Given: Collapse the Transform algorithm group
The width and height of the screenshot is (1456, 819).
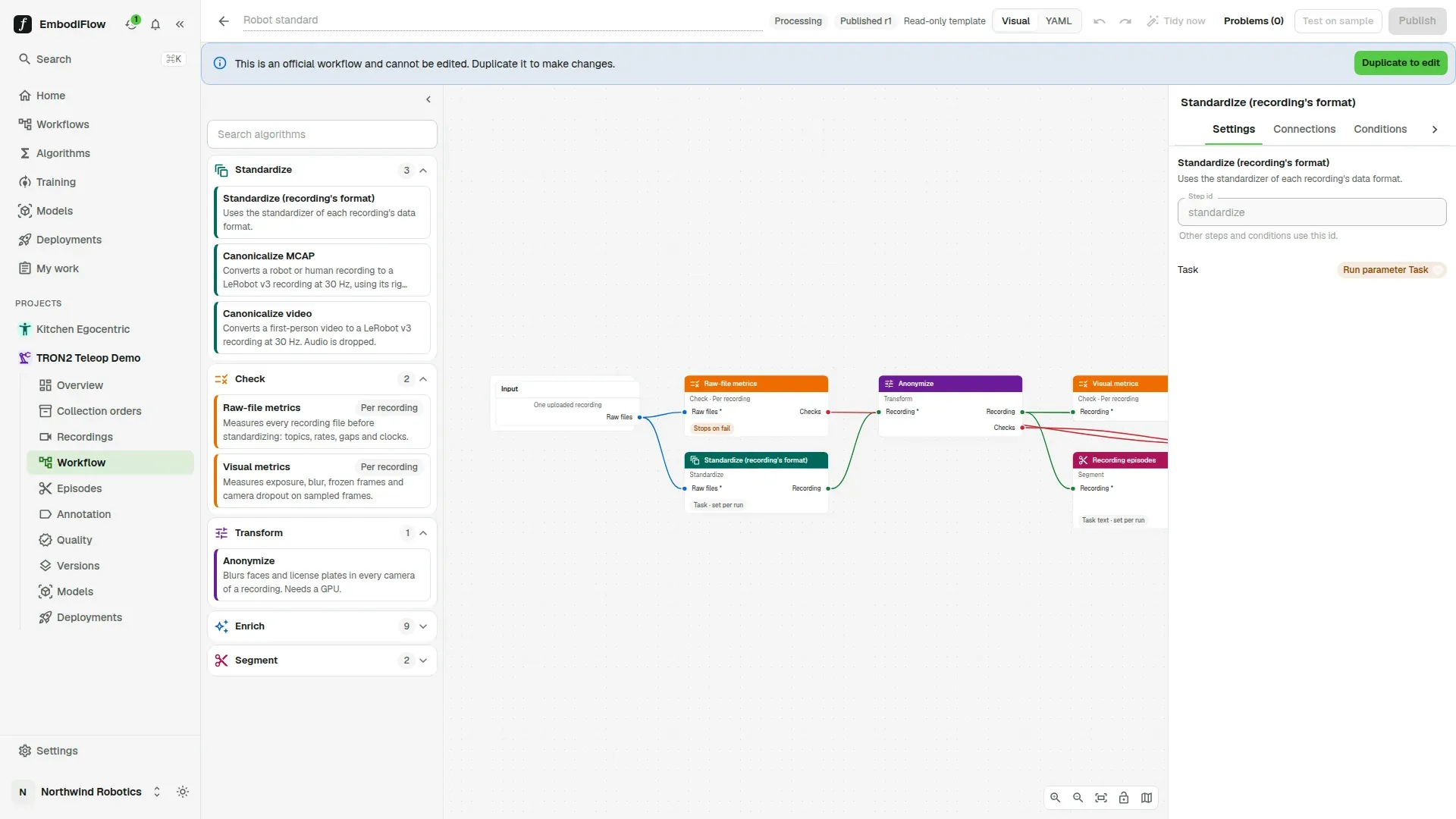Looking at the screenshot, I should click(423, 533).
